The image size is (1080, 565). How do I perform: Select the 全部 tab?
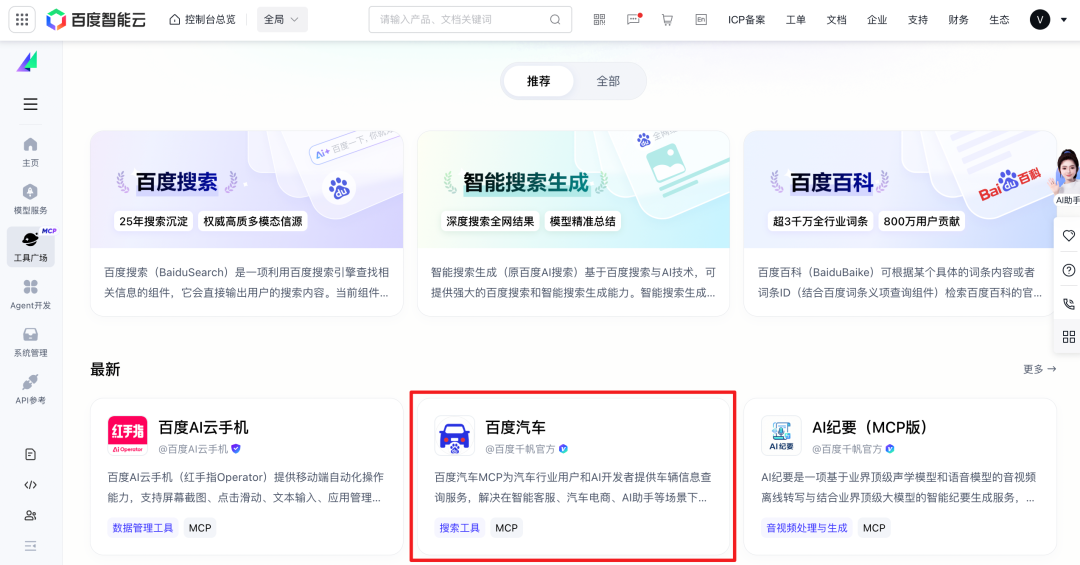608,81
